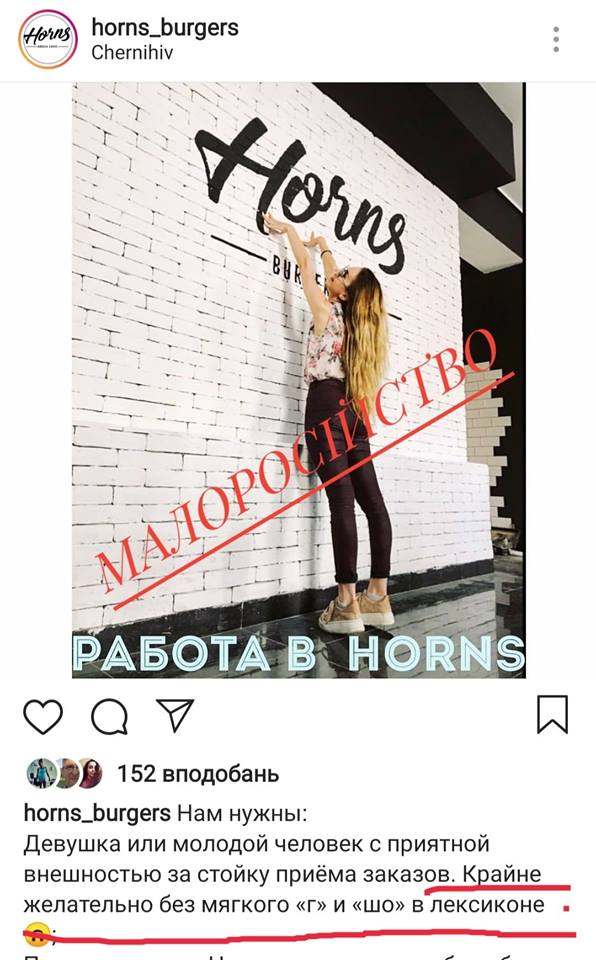Tap first liker's avatar thumbnail
This screenshot has height=960, width=596.
40,773
